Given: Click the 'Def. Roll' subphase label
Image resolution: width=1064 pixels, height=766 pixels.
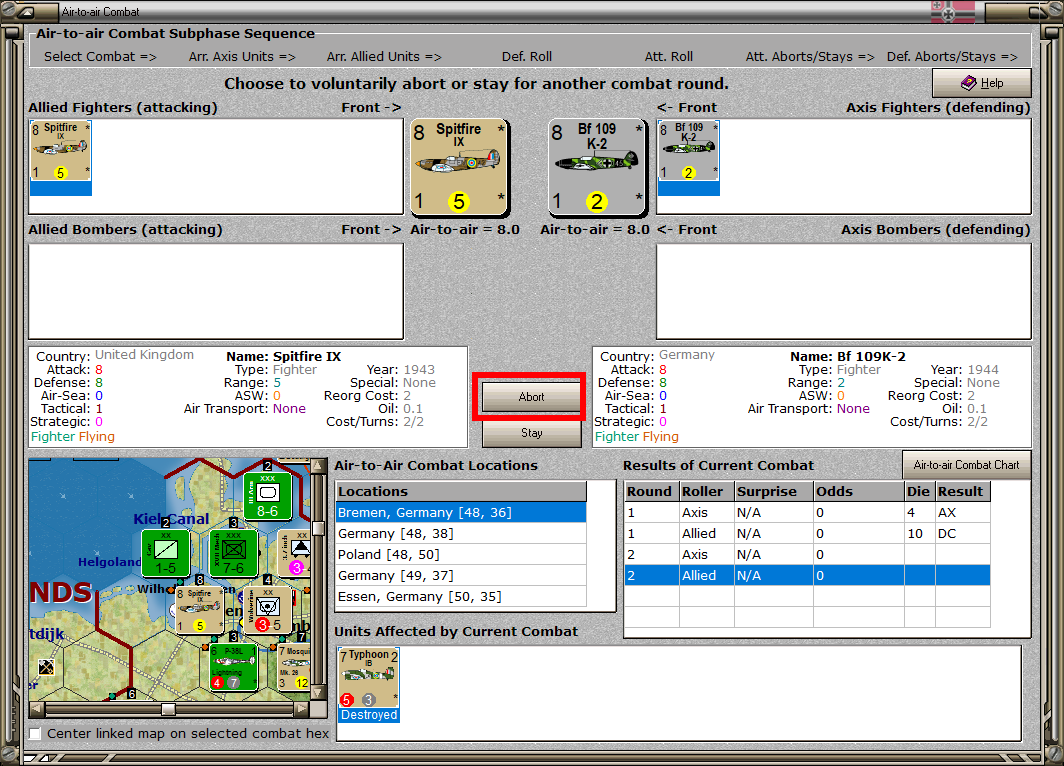Looking at the screenshot, I should 527,56.
